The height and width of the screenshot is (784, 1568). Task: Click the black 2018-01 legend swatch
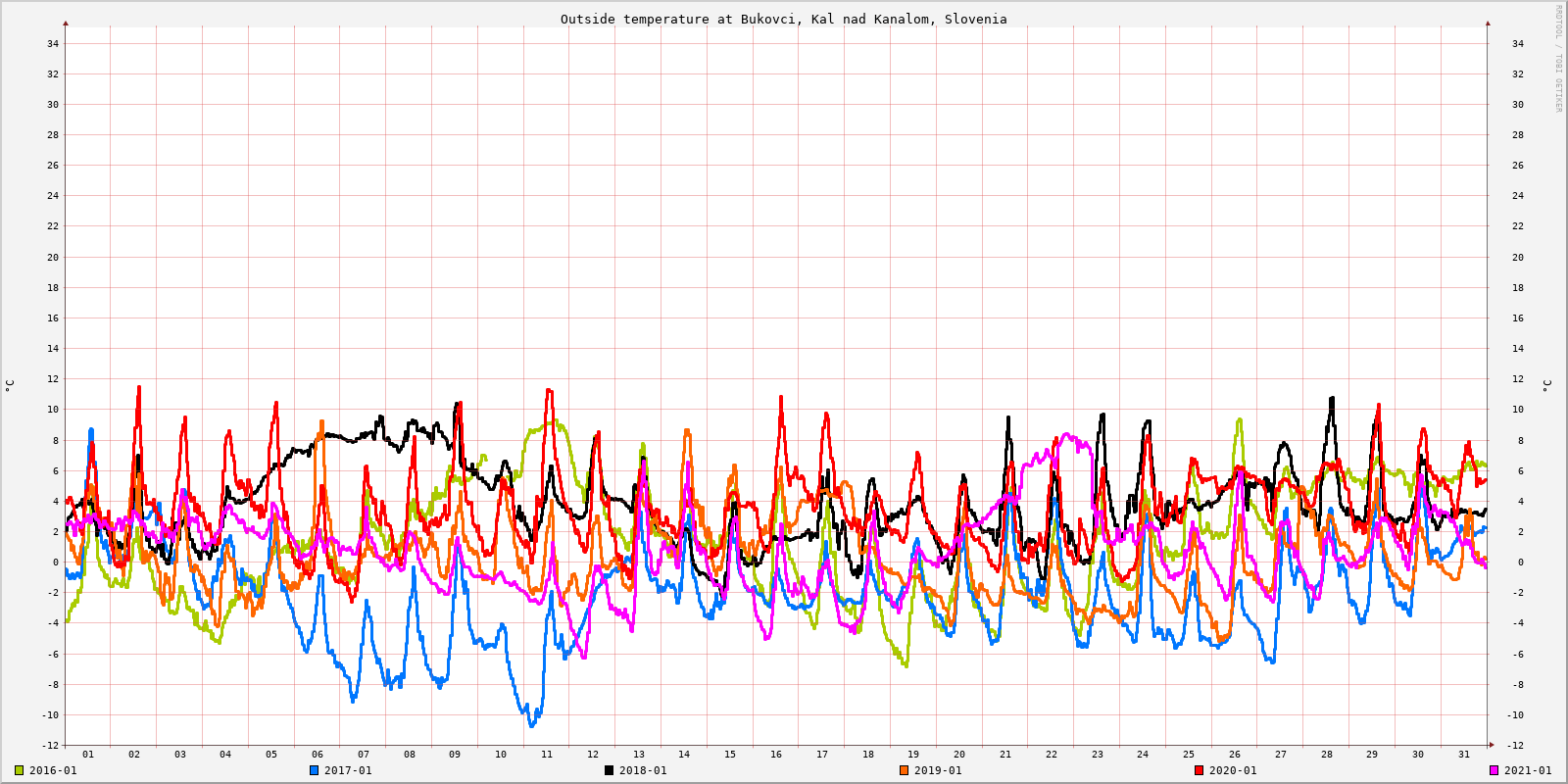tap(609, 770)
